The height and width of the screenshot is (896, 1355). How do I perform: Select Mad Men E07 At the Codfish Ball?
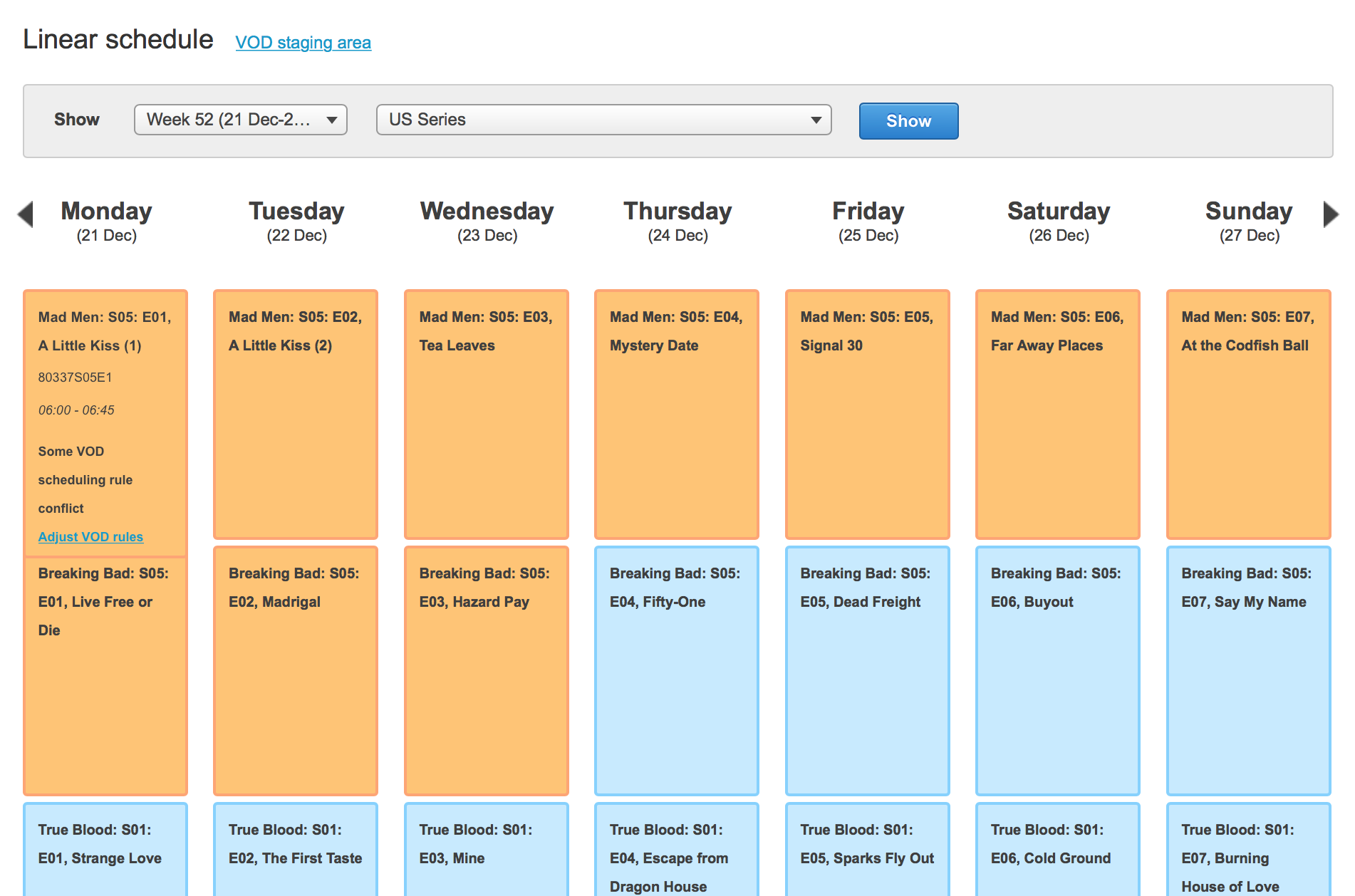(1248, 414)
